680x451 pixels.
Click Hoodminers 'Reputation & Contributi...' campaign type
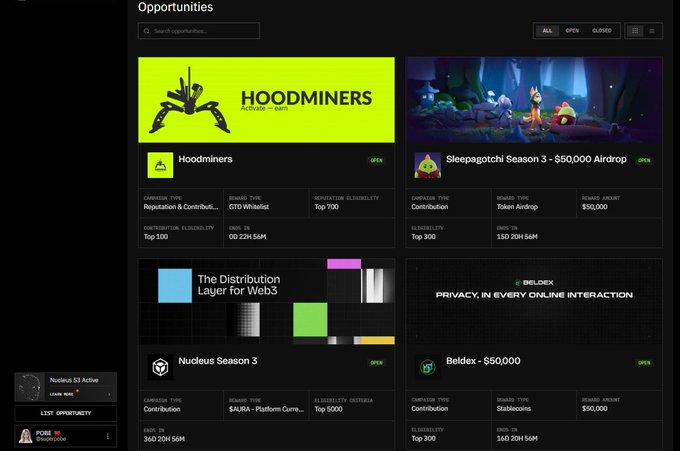tap(181, 207)
